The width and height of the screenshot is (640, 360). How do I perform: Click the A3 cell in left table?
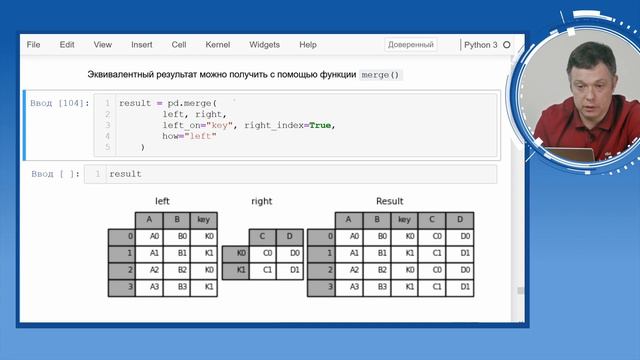(x=149, y=287)
